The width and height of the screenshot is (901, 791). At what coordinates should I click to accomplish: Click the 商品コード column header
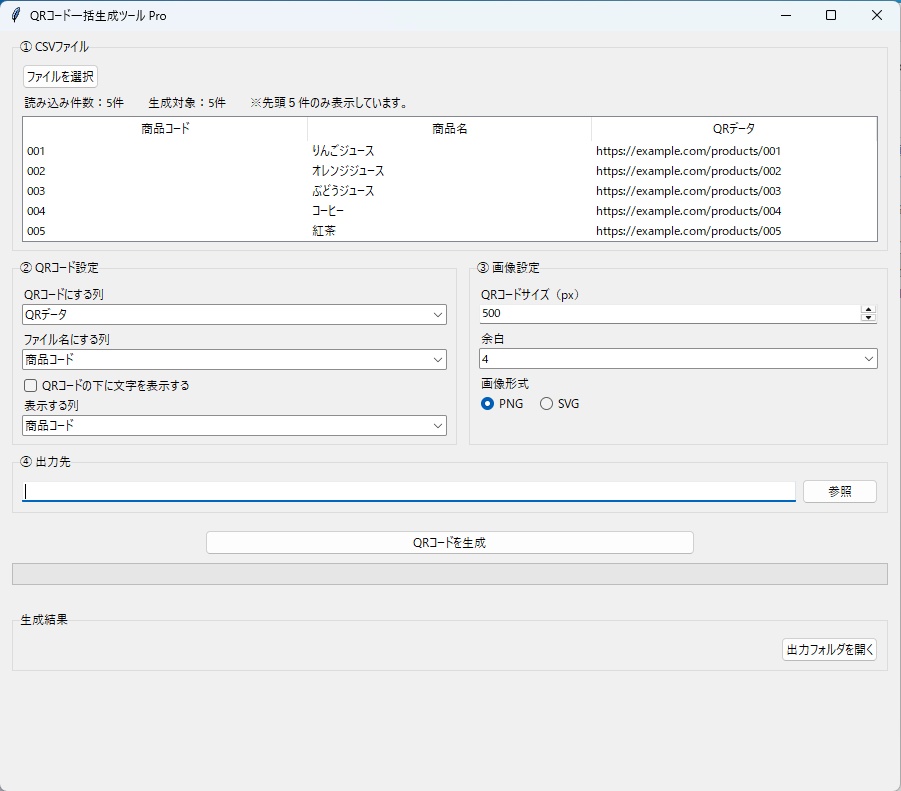pyautogui.click(x=165, y=129)
